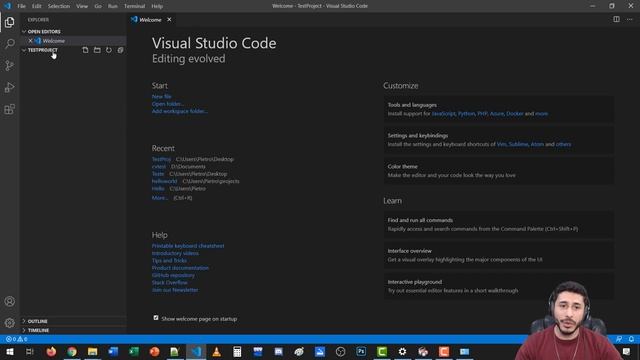This screenshot has height=360, width=640.
Task: Open Find and run all commands card
Action: [498, 224]
